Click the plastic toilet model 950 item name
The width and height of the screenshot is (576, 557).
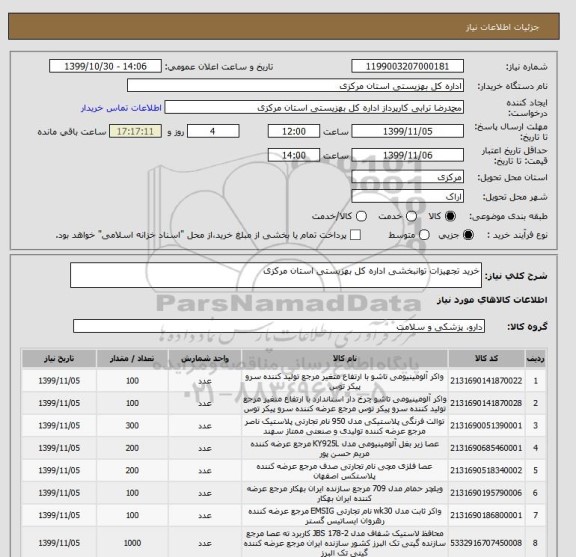(x=345, y=426)
